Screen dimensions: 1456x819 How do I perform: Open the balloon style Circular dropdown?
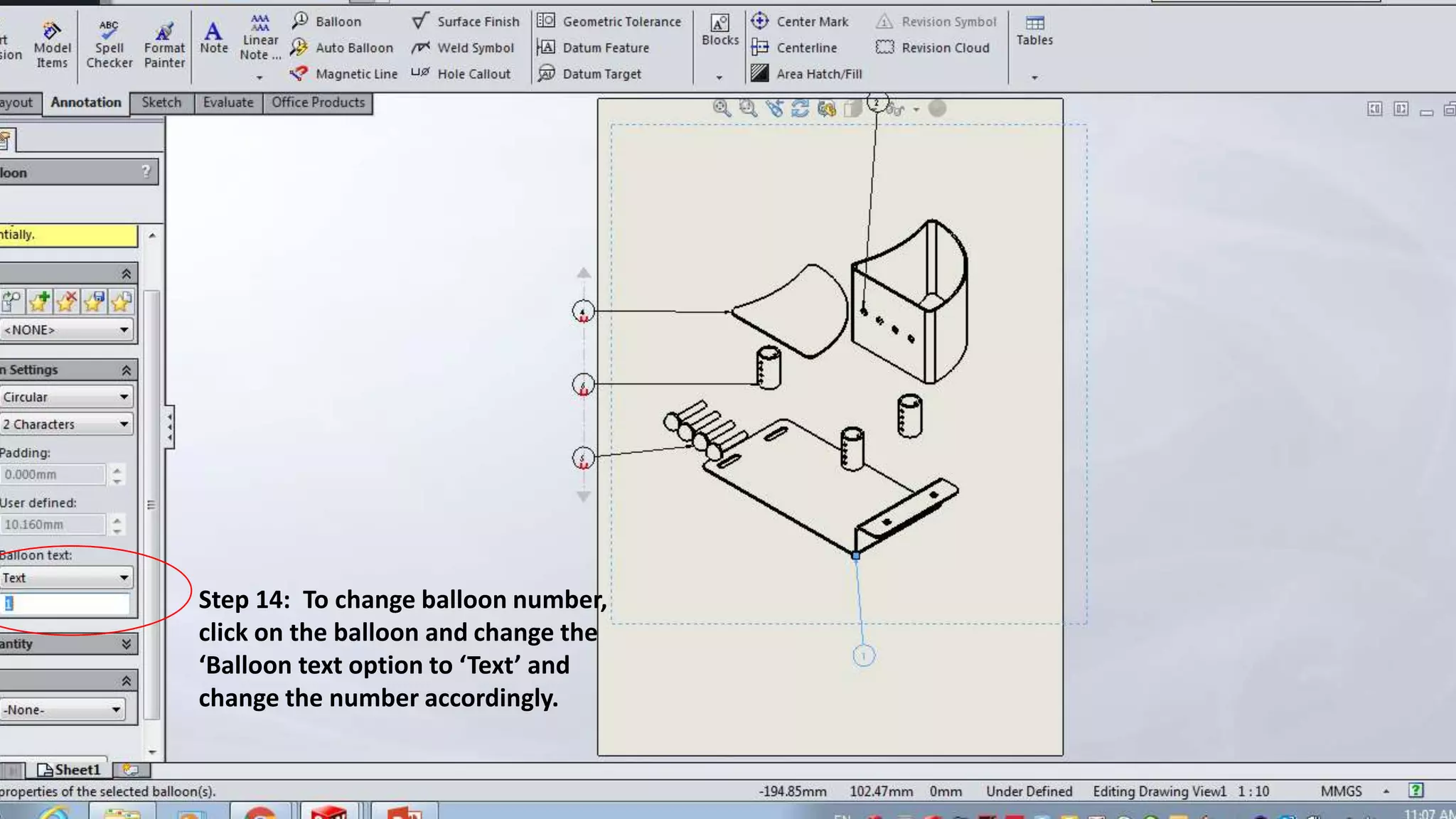click(65, 397)
